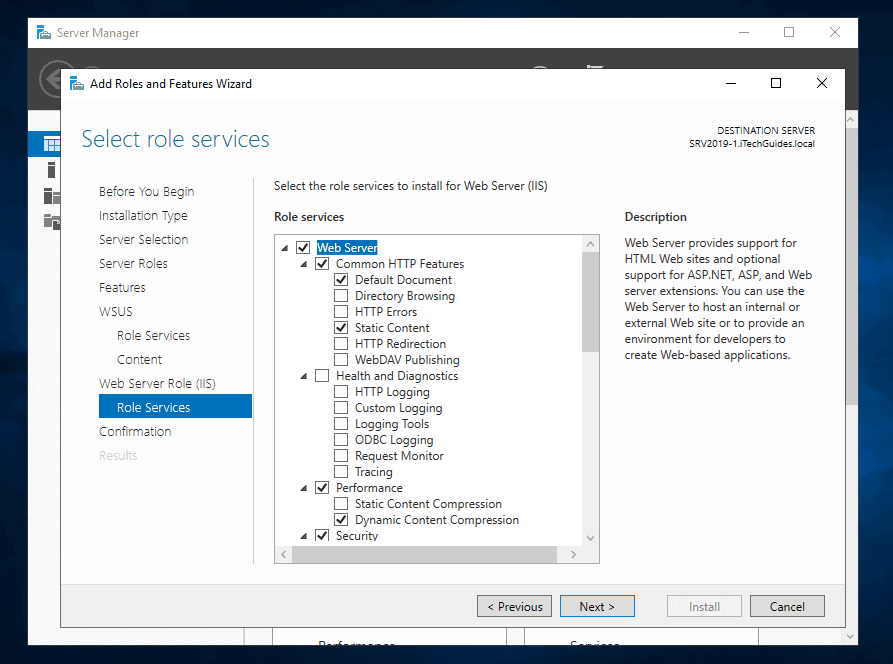Click the Previous button
The width and height of the screenshot is (893, 664).
514,606
